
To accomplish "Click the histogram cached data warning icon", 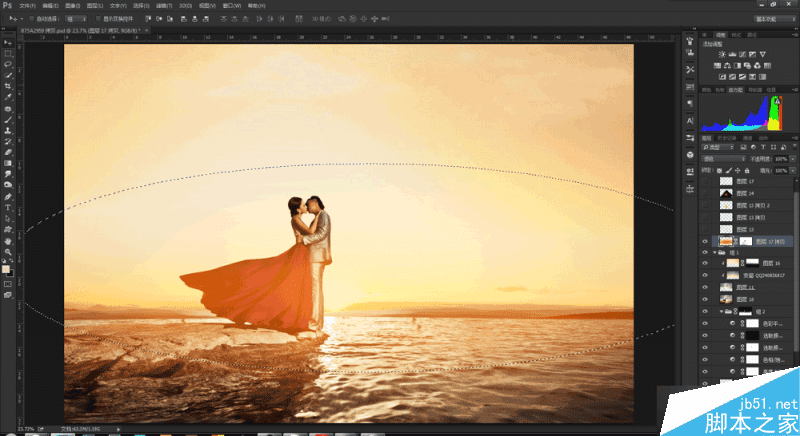I will 776,100.
